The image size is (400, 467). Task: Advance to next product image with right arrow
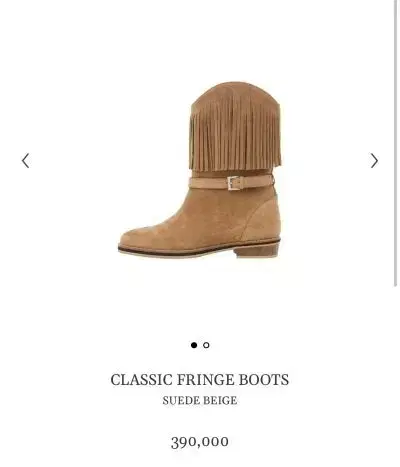coord(374,161)
